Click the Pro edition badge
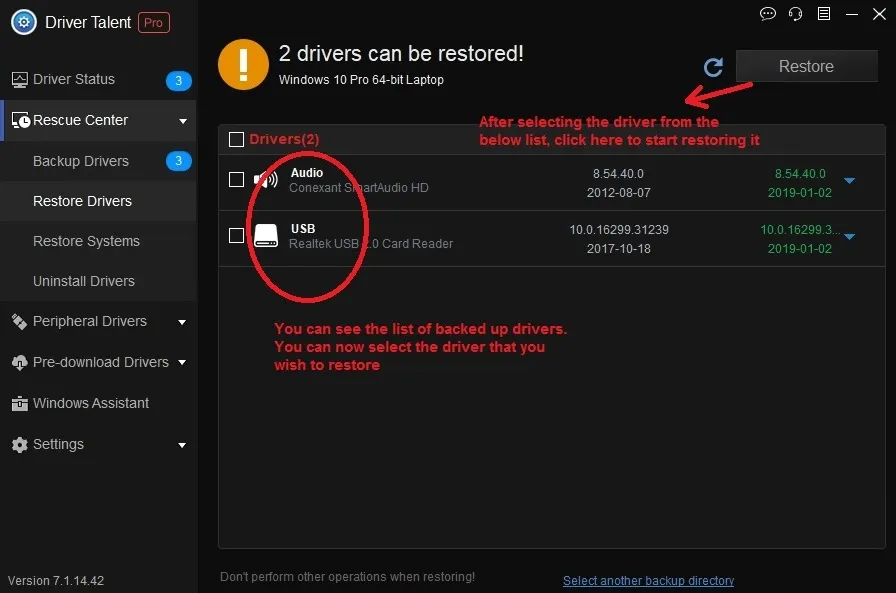This screenshot has height=593, width=896. click(154, 23)
